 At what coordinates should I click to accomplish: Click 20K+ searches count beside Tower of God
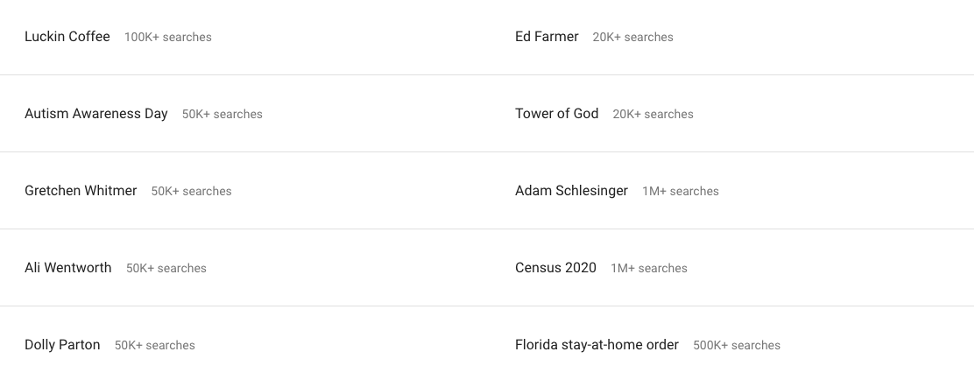coord(653,114)
